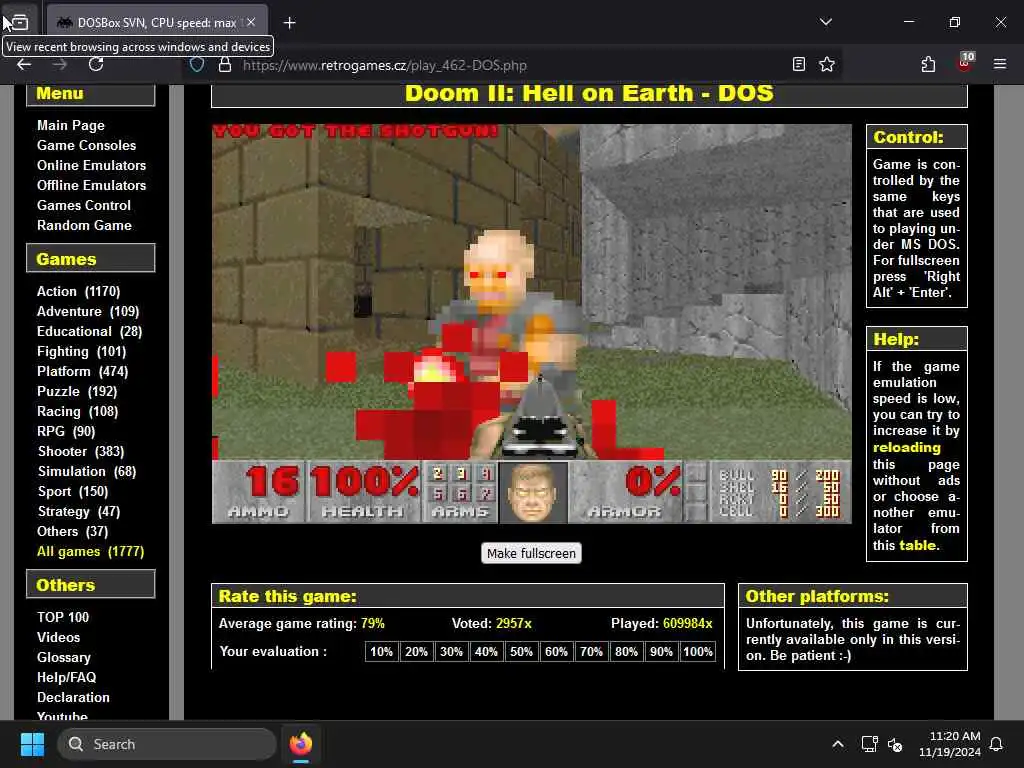Rate the game 60%

coord(556,652)
